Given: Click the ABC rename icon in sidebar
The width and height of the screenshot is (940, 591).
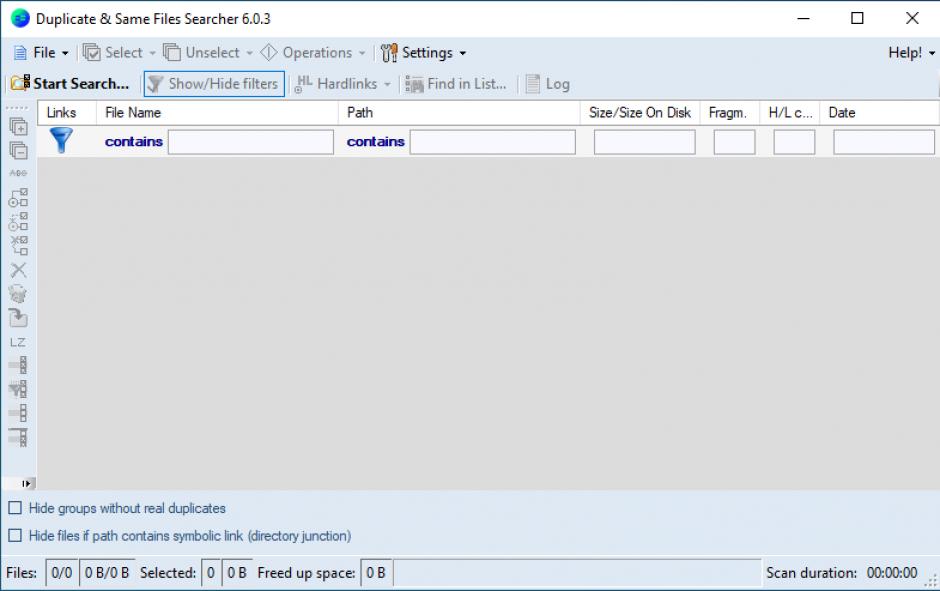Looking at the screenshot, I should point(19,173).
